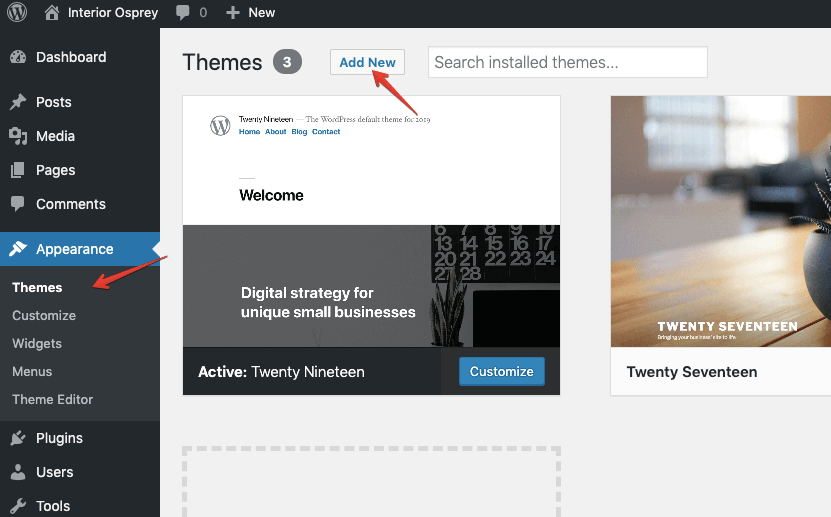Screen dimensions: 831x517
Task: Click the Twenty Seventeen theme screenshot
Action: 721,221
